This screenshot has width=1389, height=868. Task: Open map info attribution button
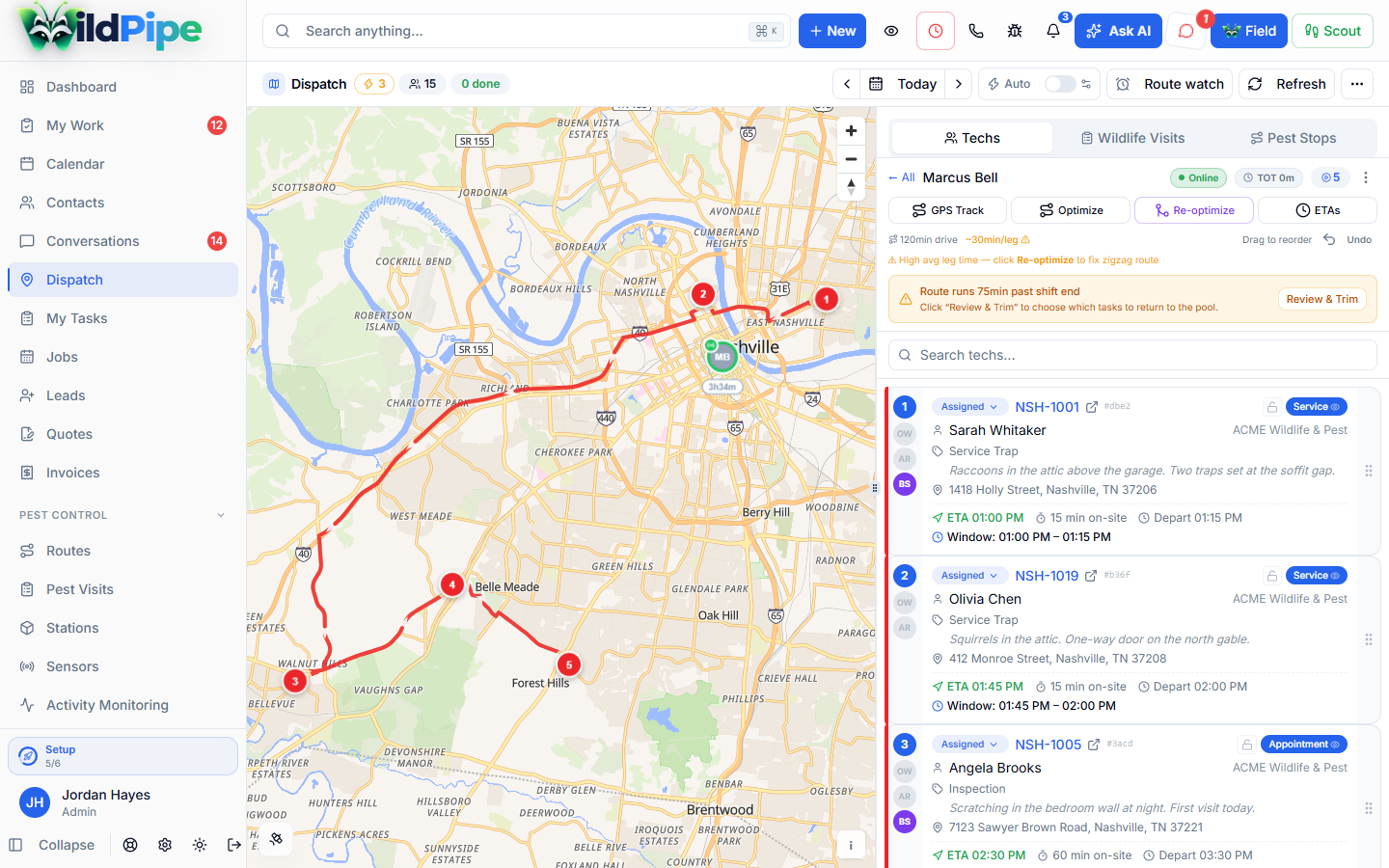pos(851,845)
